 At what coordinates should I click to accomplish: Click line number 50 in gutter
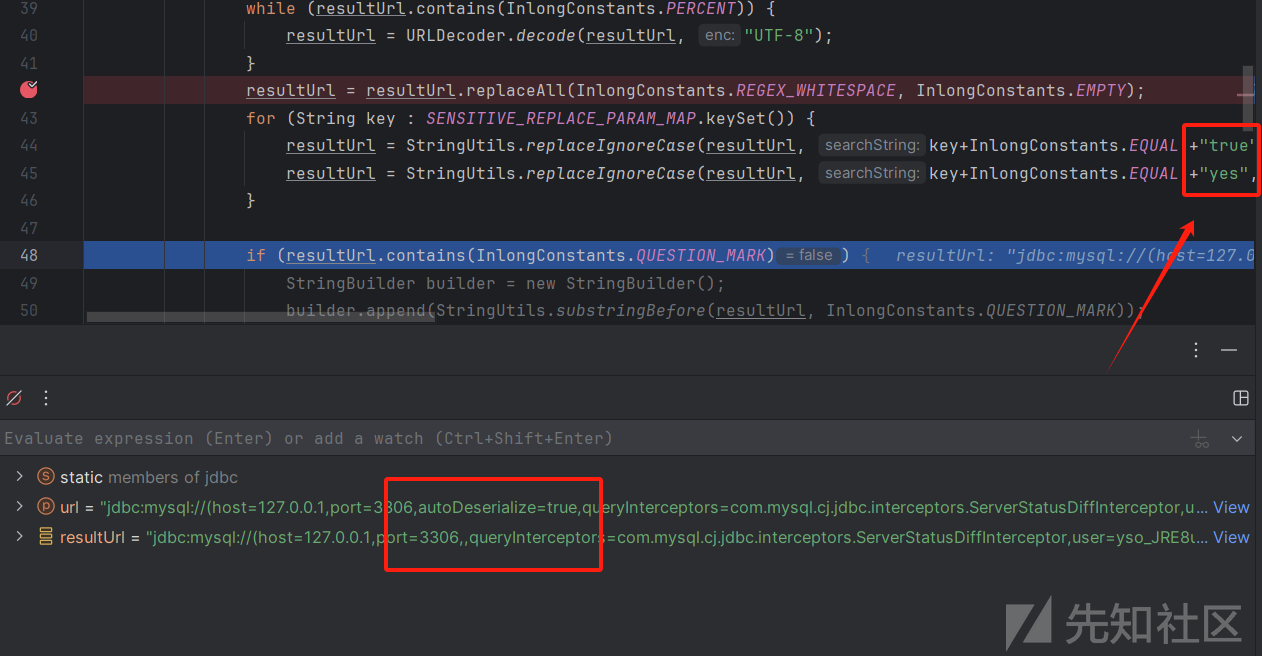[29, 310]
